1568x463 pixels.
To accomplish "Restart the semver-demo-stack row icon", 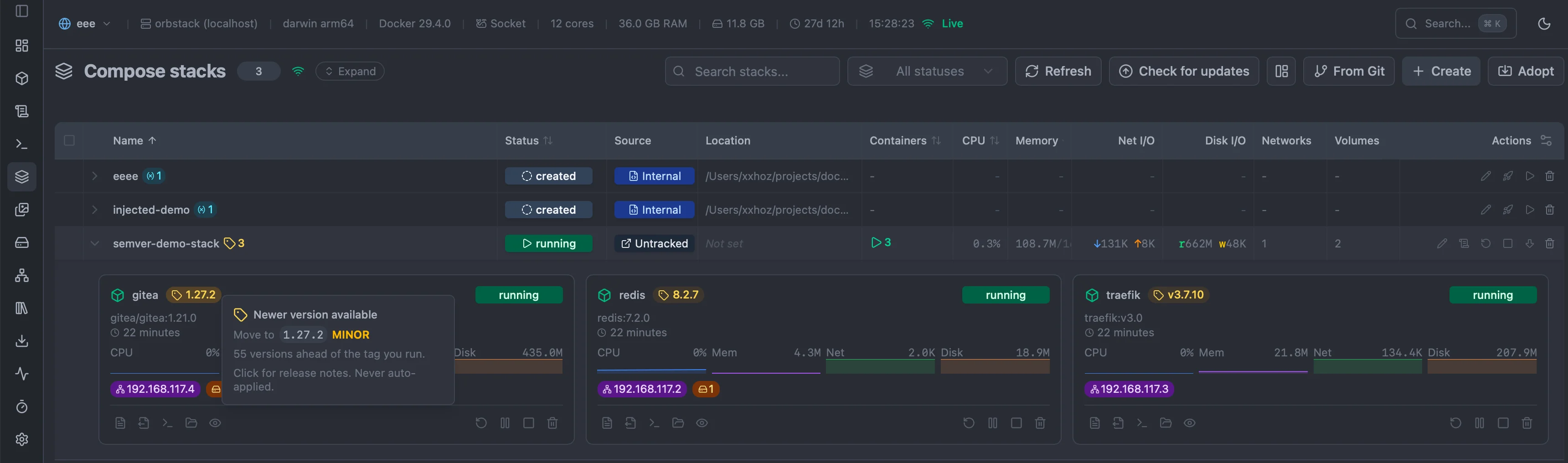I will tap(1486, 243).
